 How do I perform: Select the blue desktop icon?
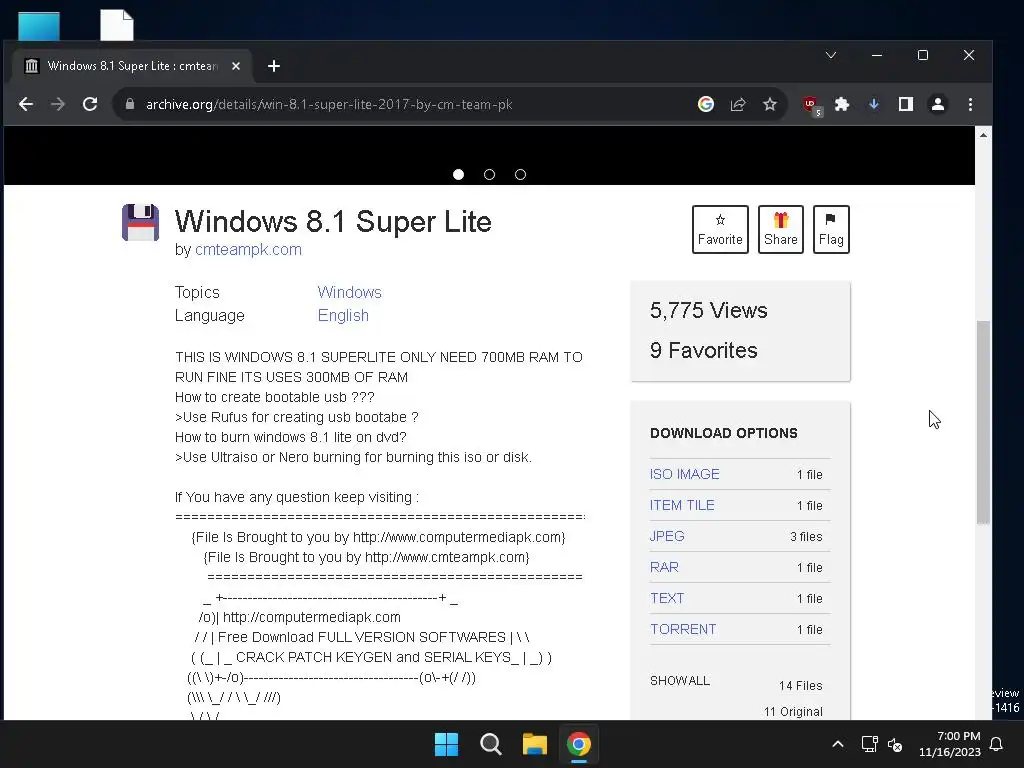pos(39,26)
